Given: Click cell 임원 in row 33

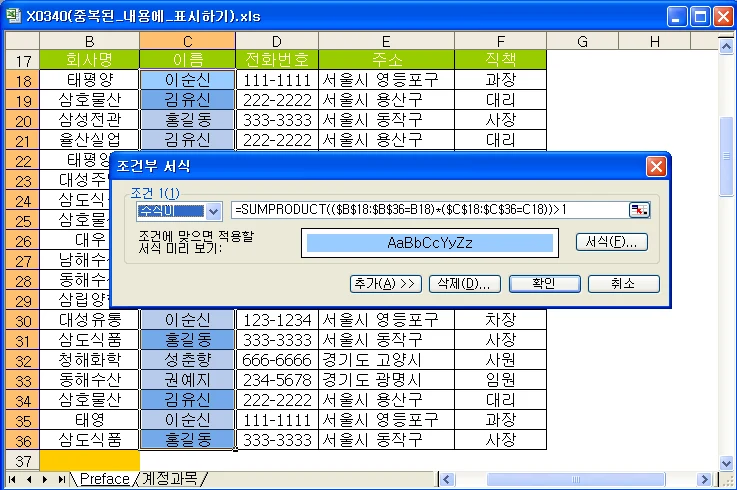Looking at the screenshot, I should click(501, 380).
